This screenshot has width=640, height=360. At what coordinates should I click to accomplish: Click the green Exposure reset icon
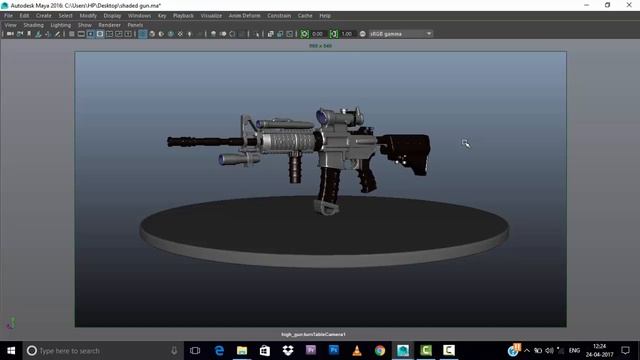click(x=304, y=34)
